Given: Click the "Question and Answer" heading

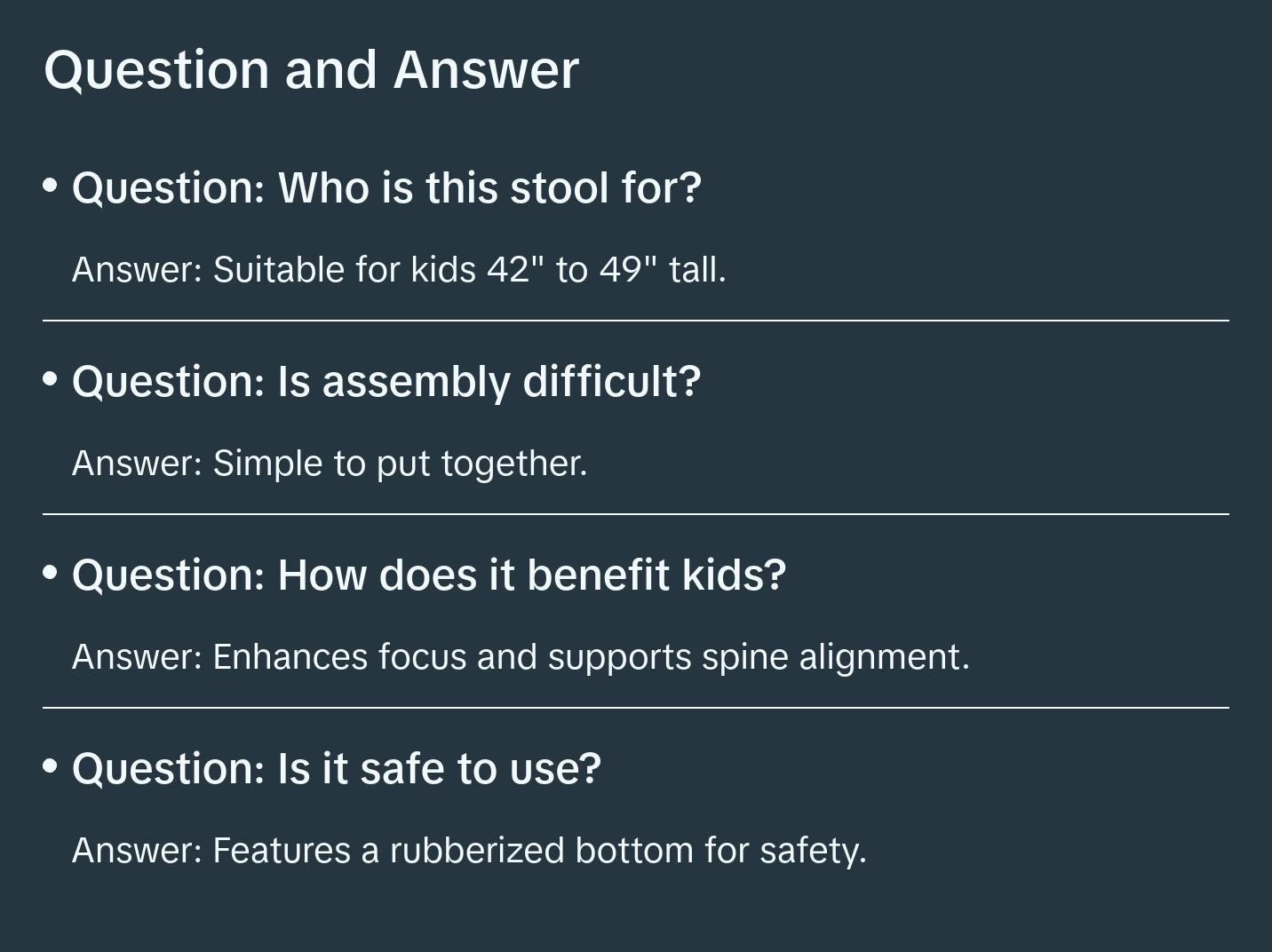Looking at the screenshot, I should click(311, 70).
